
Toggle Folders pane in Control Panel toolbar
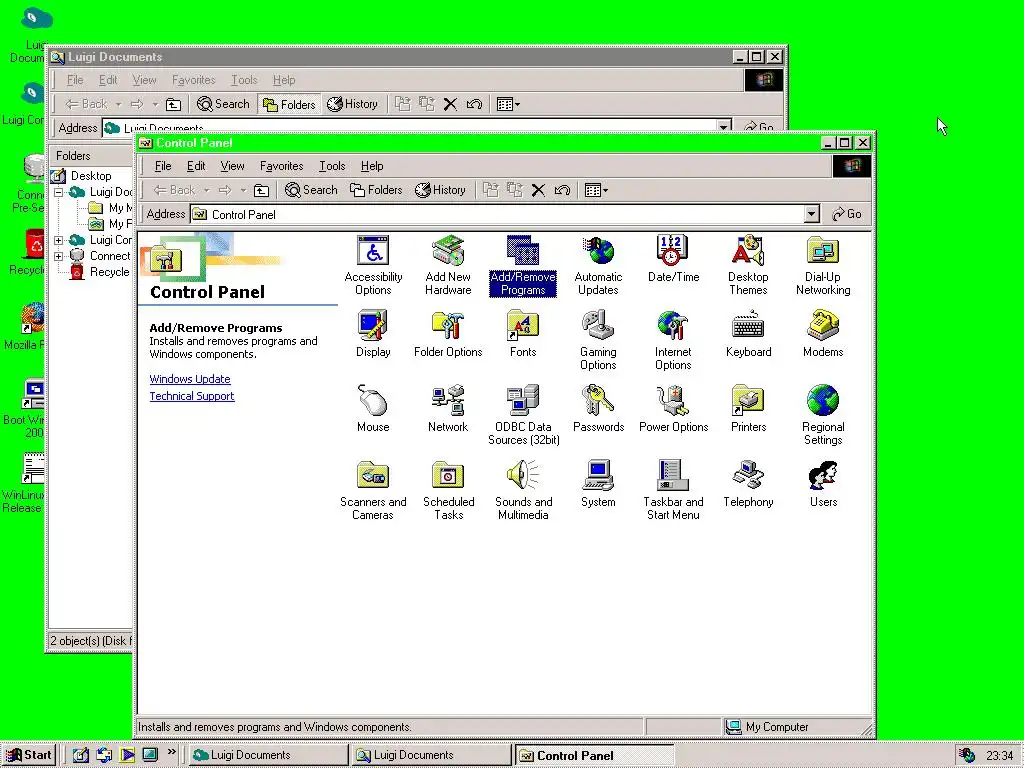[x=376, y=190]
